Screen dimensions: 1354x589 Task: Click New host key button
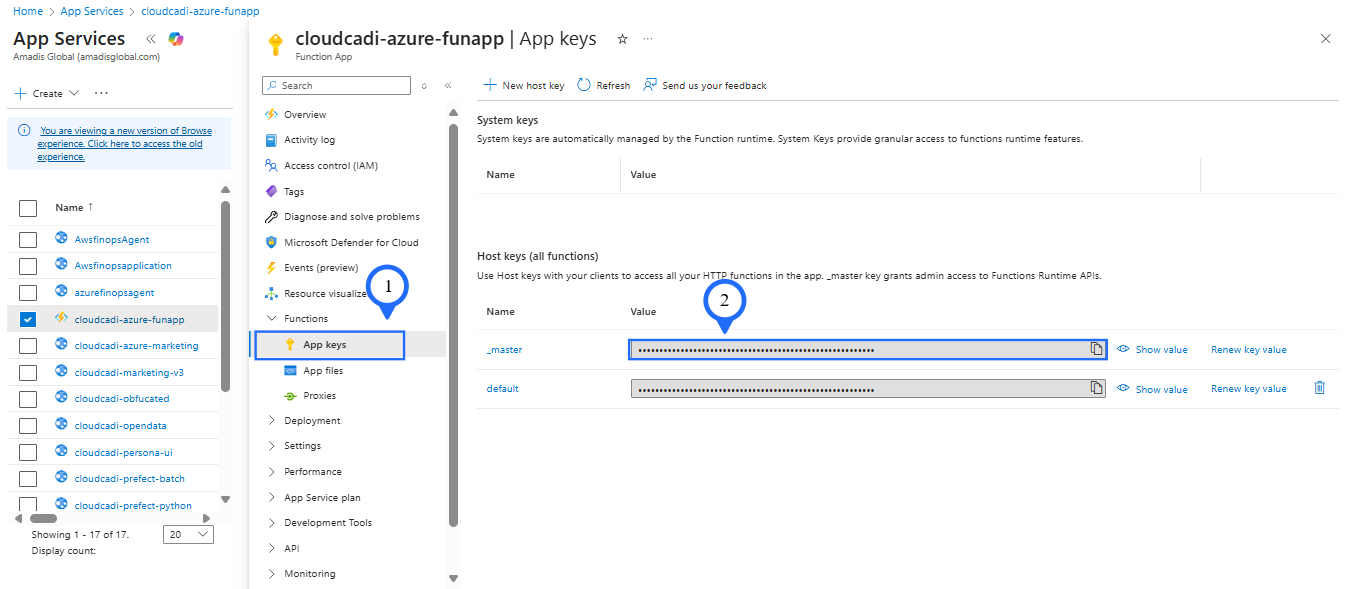[523, 85]
